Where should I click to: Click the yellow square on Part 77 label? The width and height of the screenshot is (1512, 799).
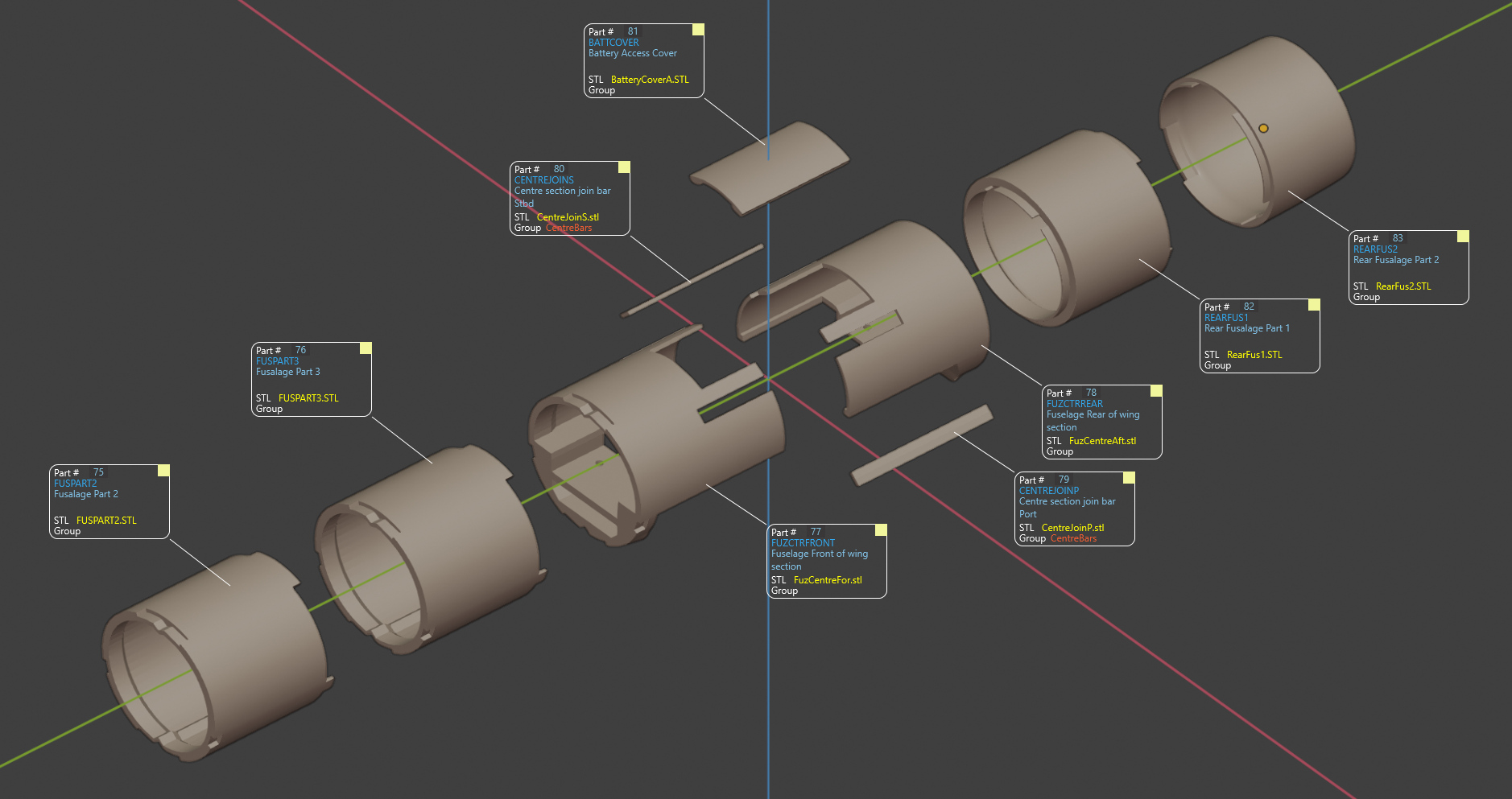[881, 530]
